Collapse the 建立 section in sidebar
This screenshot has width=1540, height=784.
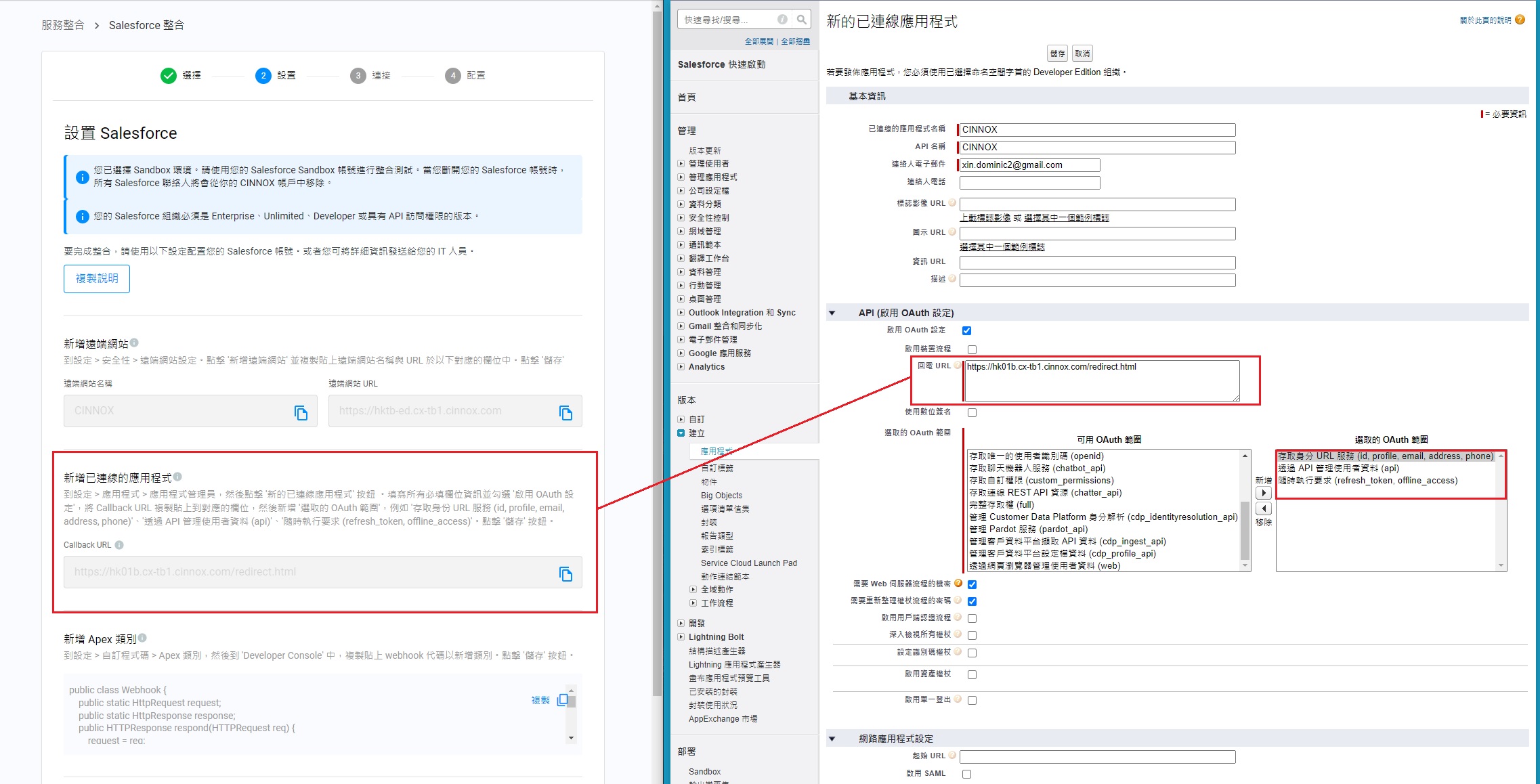(681, 433)
